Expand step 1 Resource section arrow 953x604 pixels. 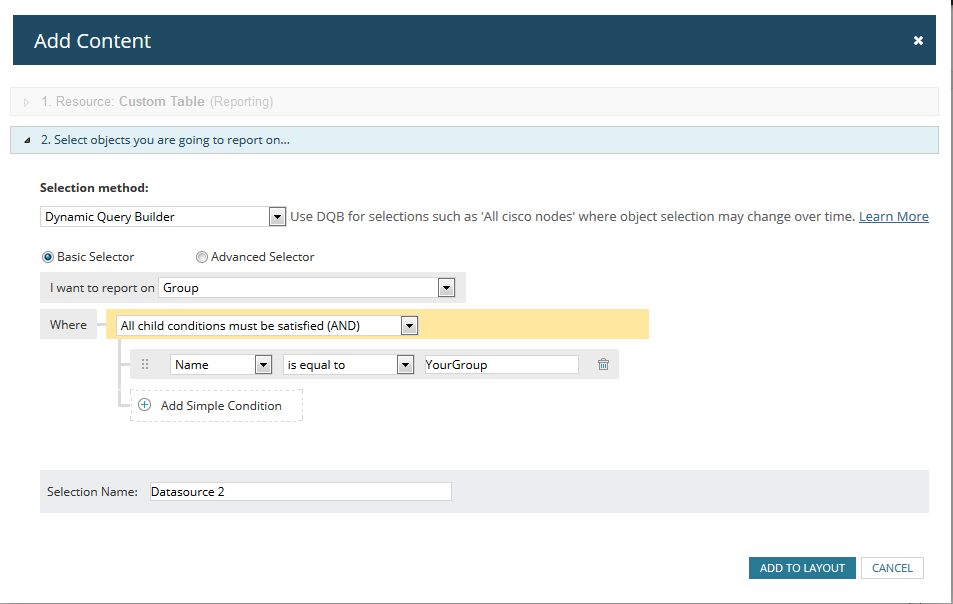click(x=26, y=102)
